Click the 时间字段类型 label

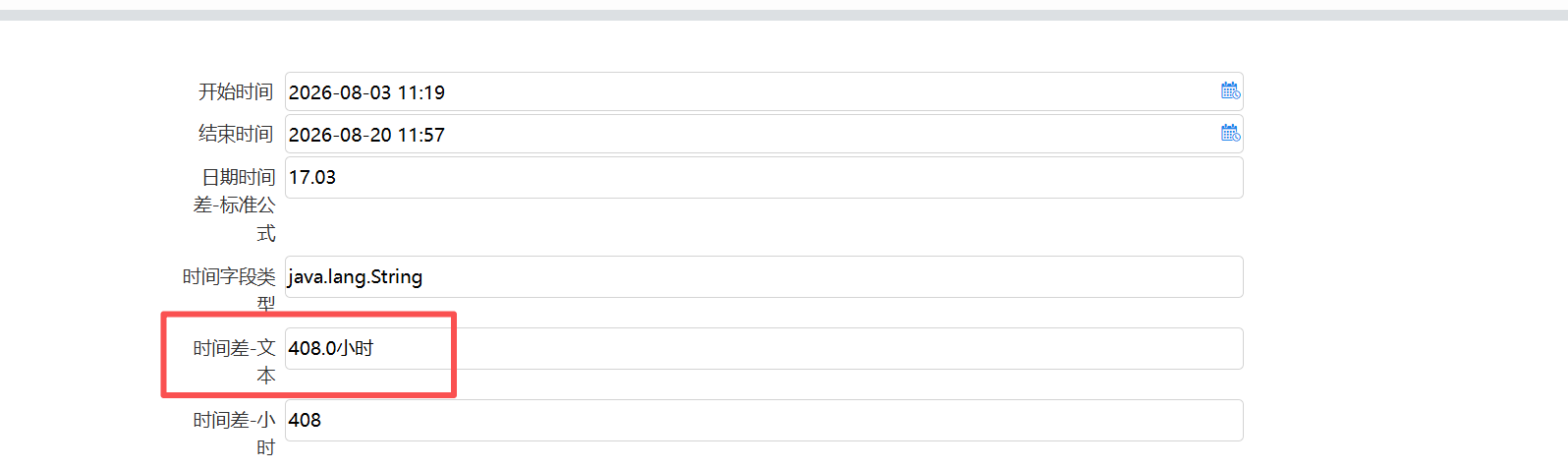click(229, 290)
